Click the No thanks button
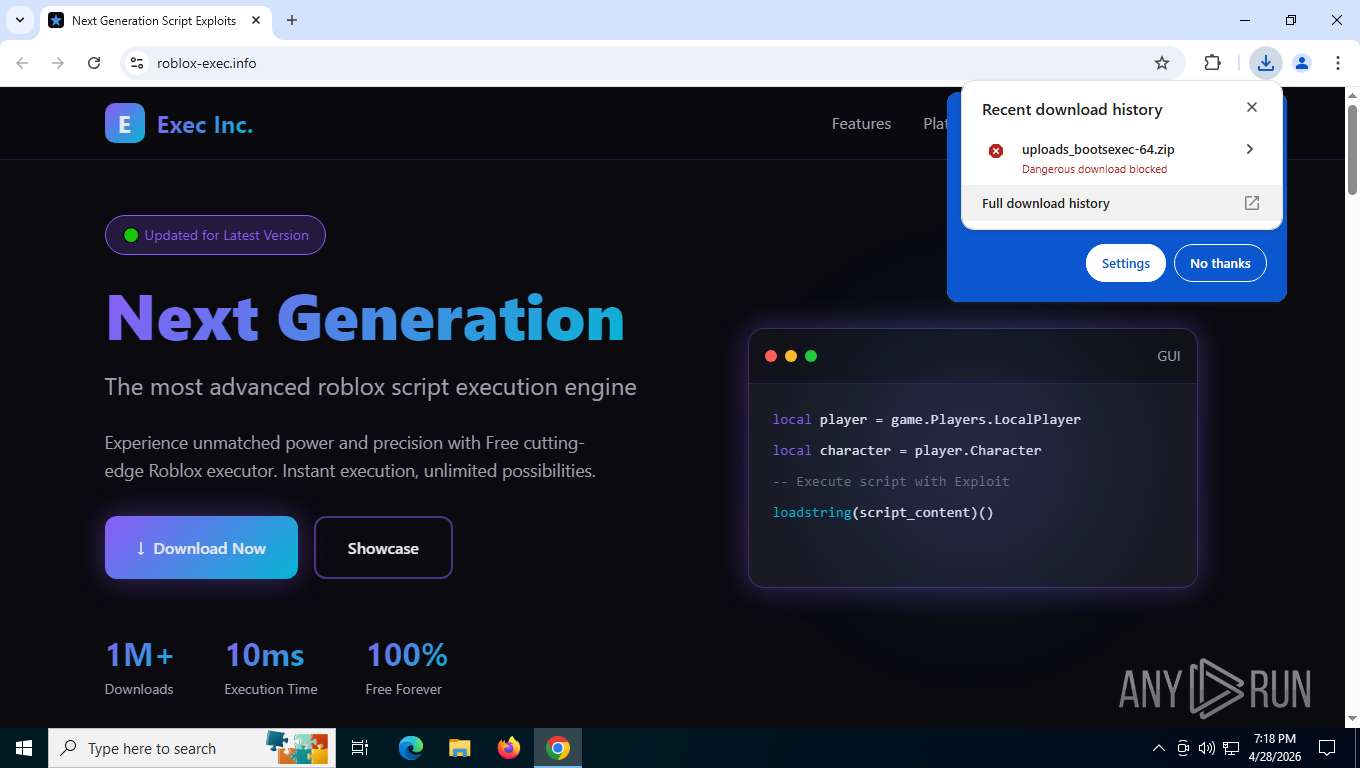Viewport: 1360px width, 768px height. tap(1220, 263)
